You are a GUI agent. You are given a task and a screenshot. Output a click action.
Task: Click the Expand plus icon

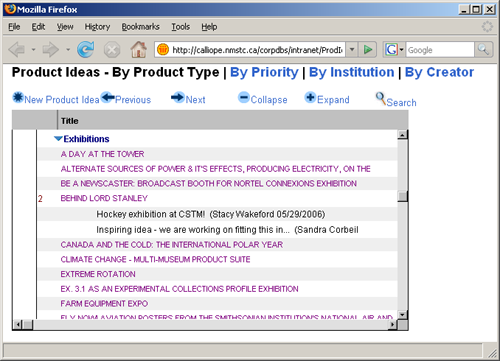(x=310, y=98)
